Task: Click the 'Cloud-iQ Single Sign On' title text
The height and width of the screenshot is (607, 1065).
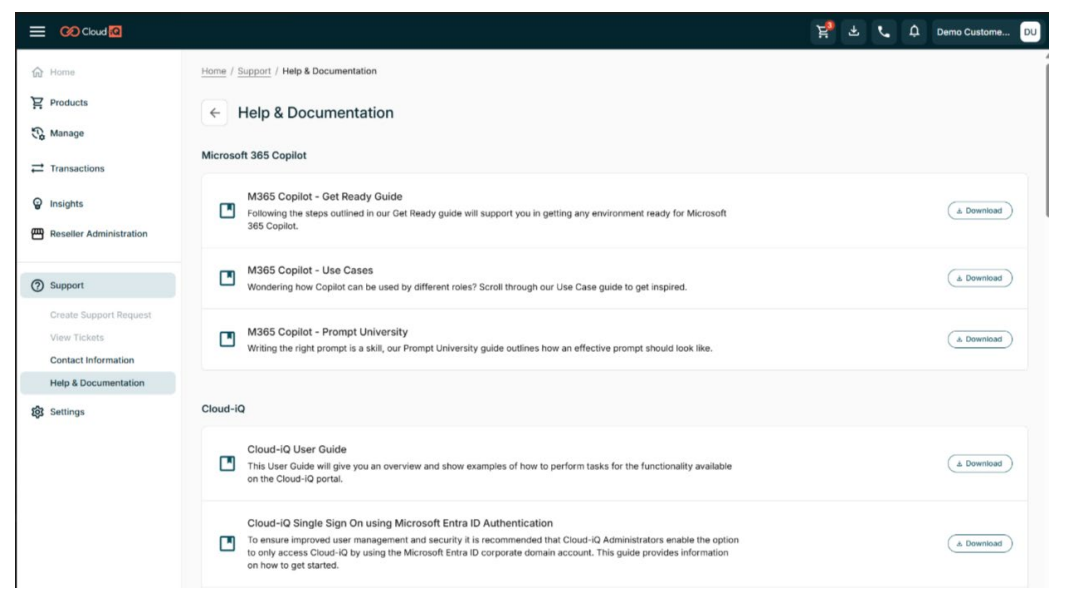Action: point(400,523)
